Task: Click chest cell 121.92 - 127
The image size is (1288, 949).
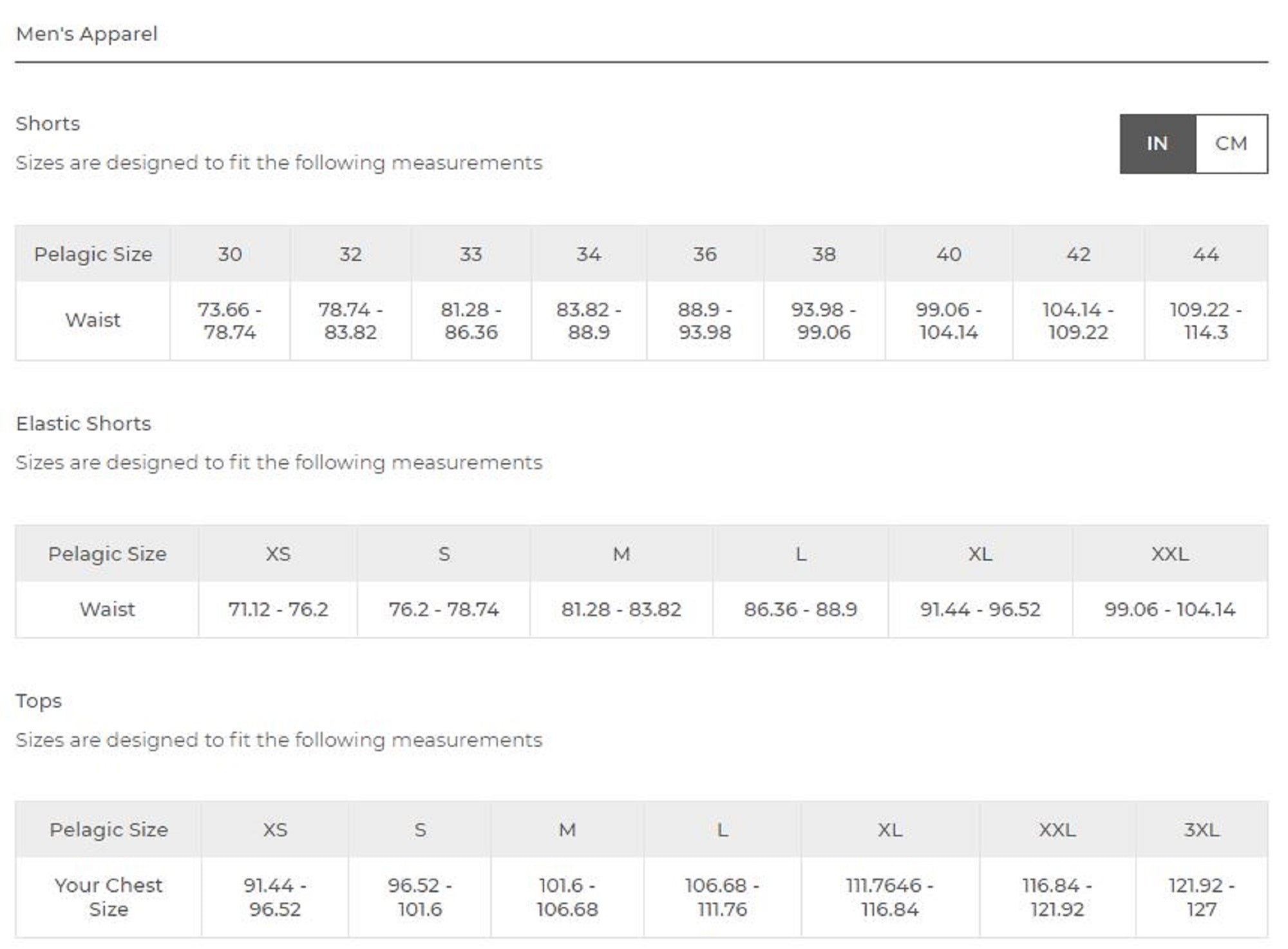Action: [1201, 897]
